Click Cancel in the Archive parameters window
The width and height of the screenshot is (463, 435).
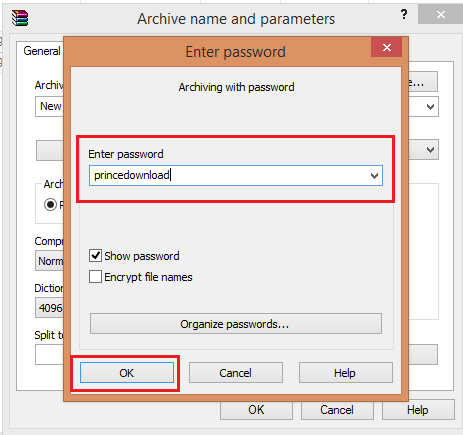click(x=337, y=410)
